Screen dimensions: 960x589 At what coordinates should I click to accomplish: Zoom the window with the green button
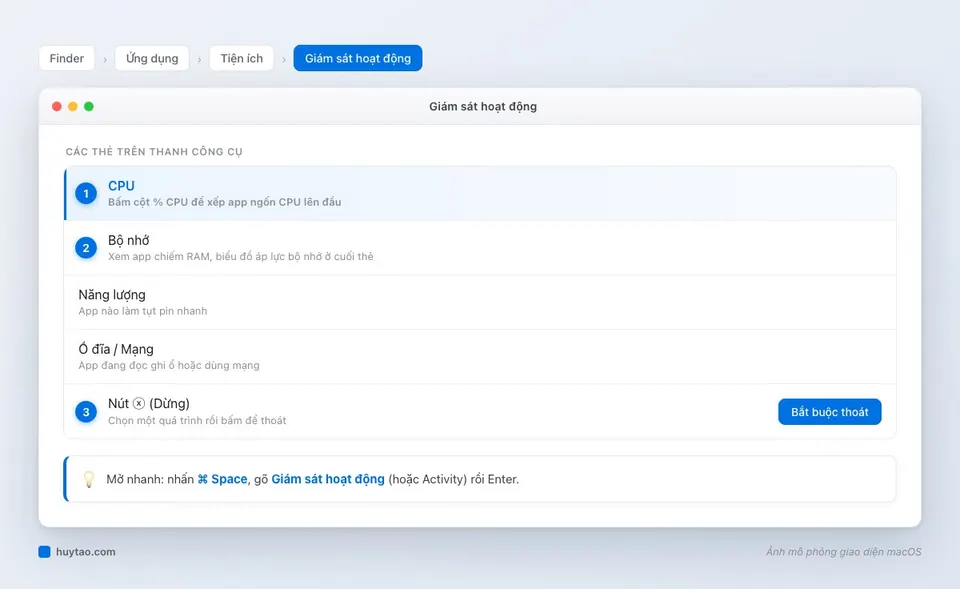click(89, 107)
